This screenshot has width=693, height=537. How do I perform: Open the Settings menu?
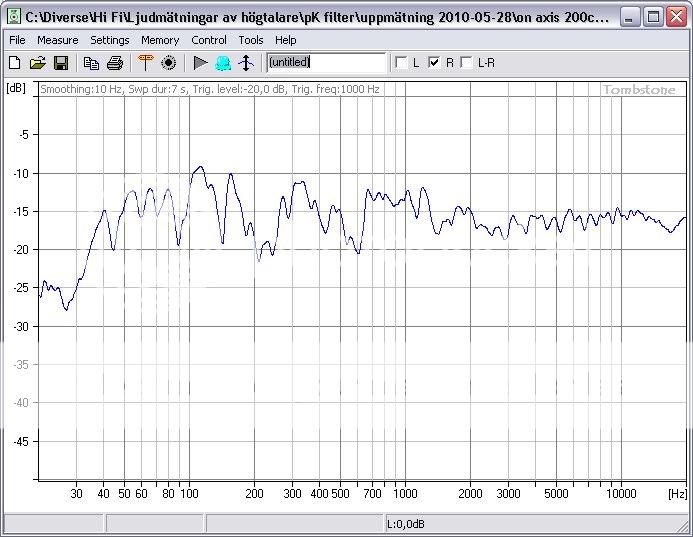pos(109,40)
